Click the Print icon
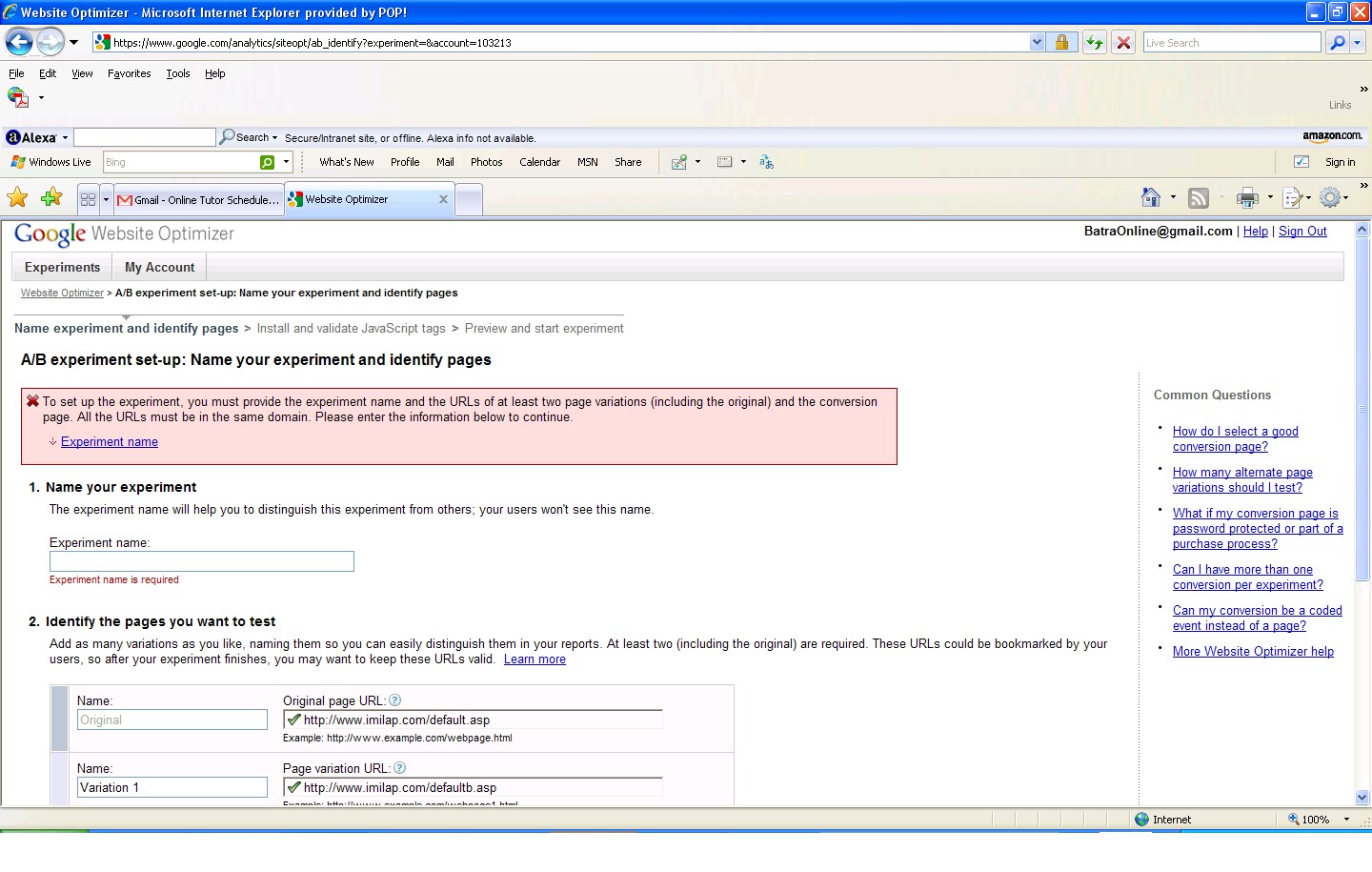 click(x=1246, y=197)
